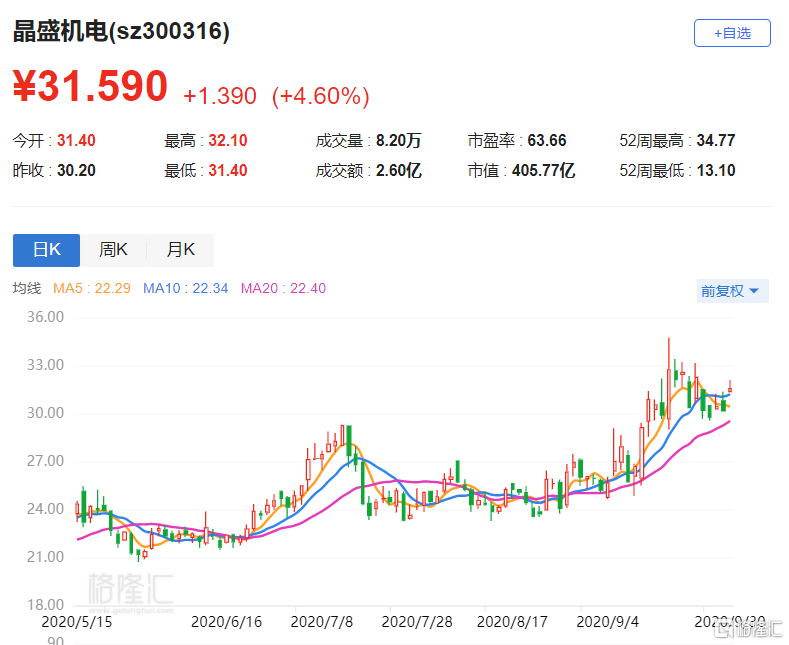The width and height of the screenshot is (789, 645).
Task: Click the 2020/7/28 date axis label
Action: [x=417, y=622]
